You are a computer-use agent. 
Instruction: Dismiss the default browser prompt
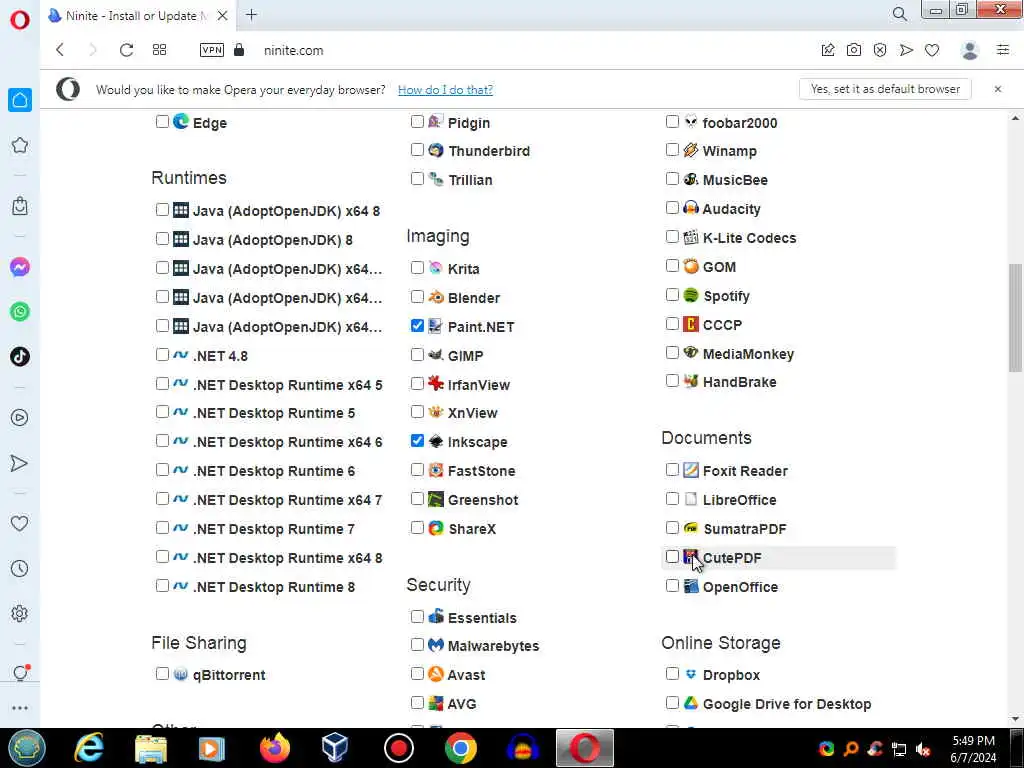point(998,89)
